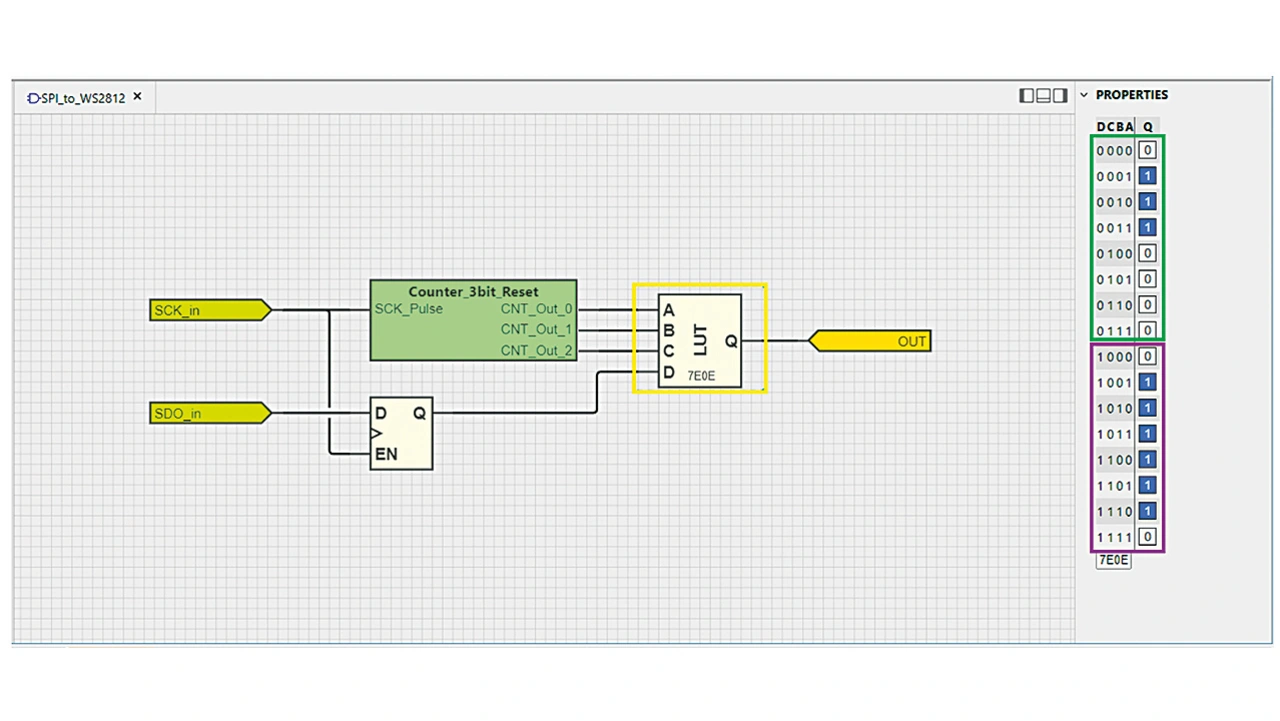Toggle the left sidebar layout icon
This screenshot has height=721, width=1280.
(1027, 96)
